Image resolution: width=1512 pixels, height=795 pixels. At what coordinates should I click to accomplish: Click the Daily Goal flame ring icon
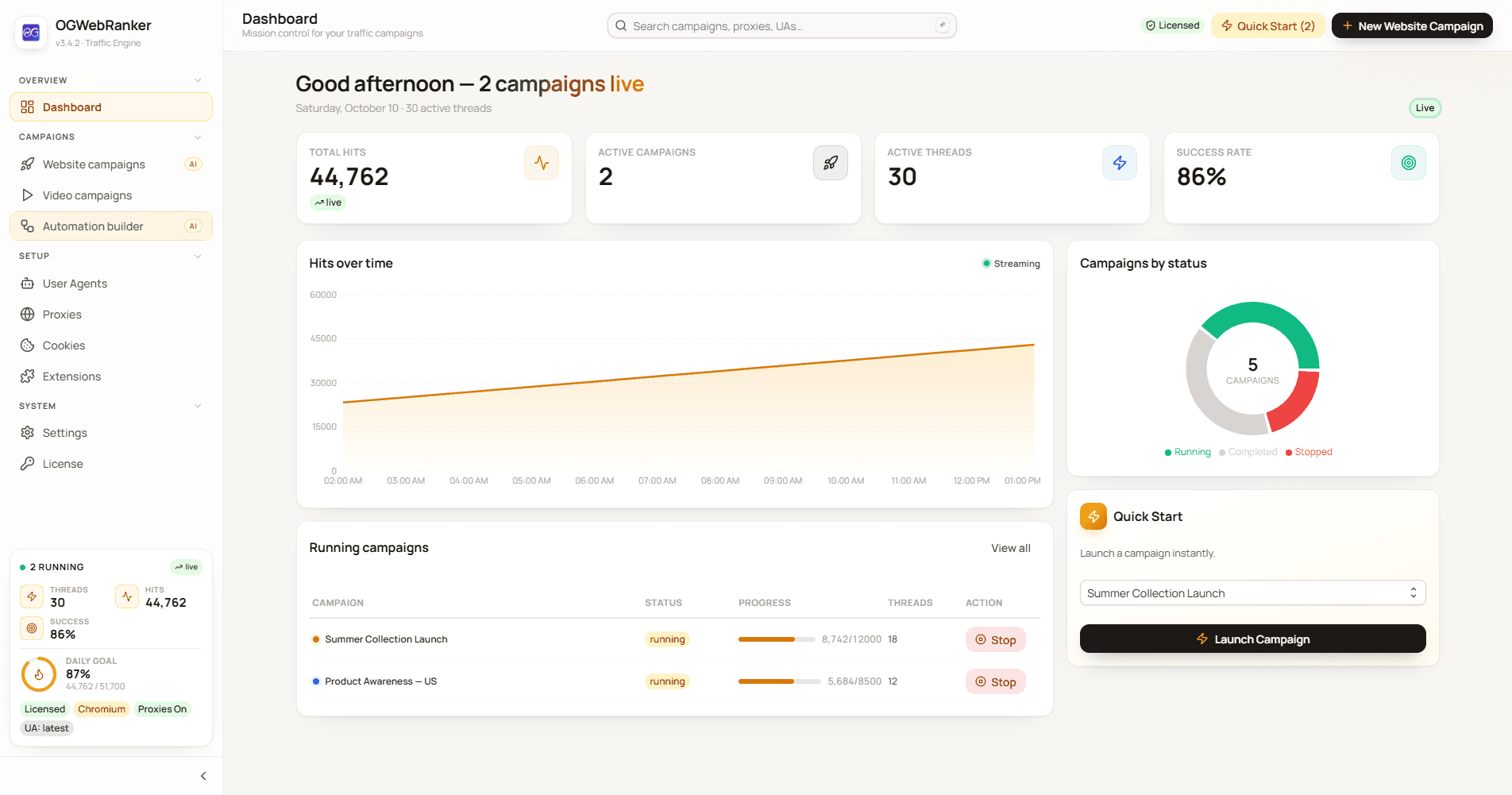[38, 674]
